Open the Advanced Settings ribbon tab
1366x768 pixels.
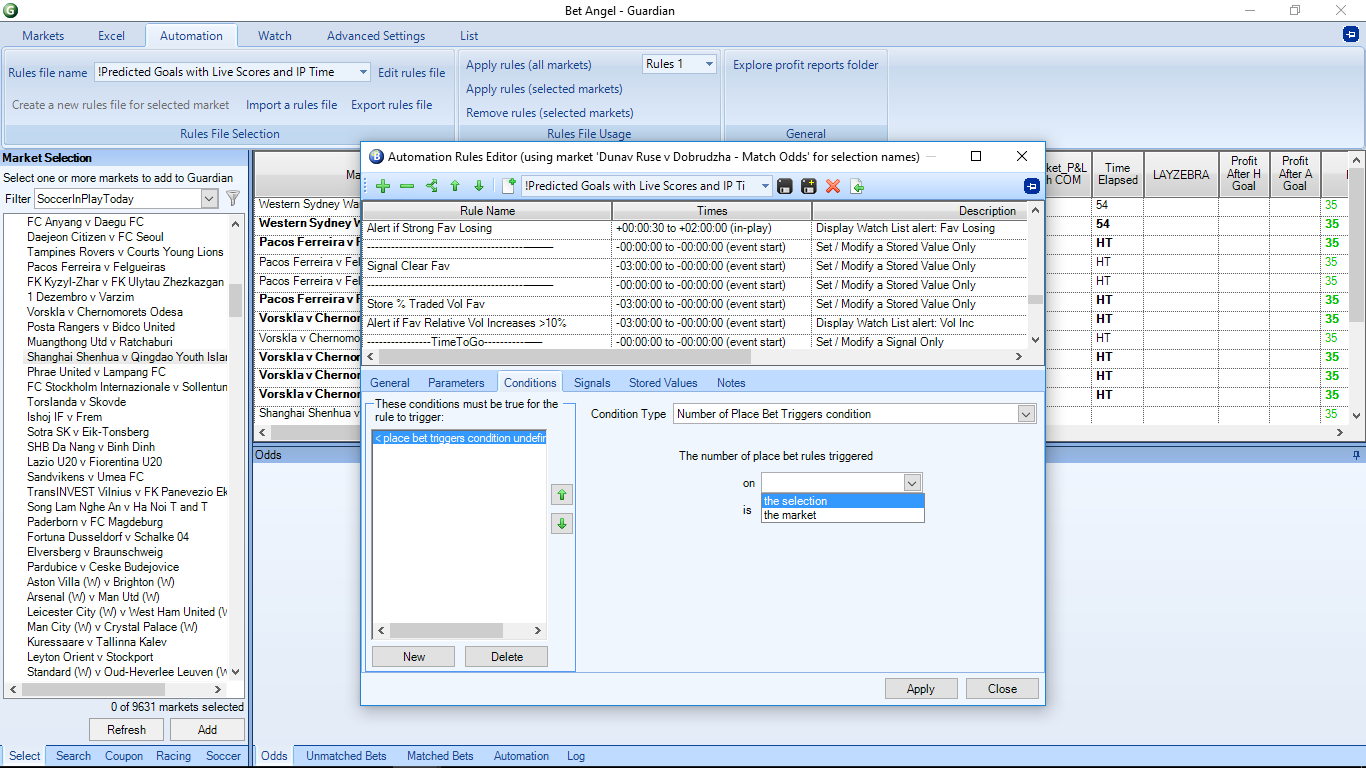click(x=376, y=36)
